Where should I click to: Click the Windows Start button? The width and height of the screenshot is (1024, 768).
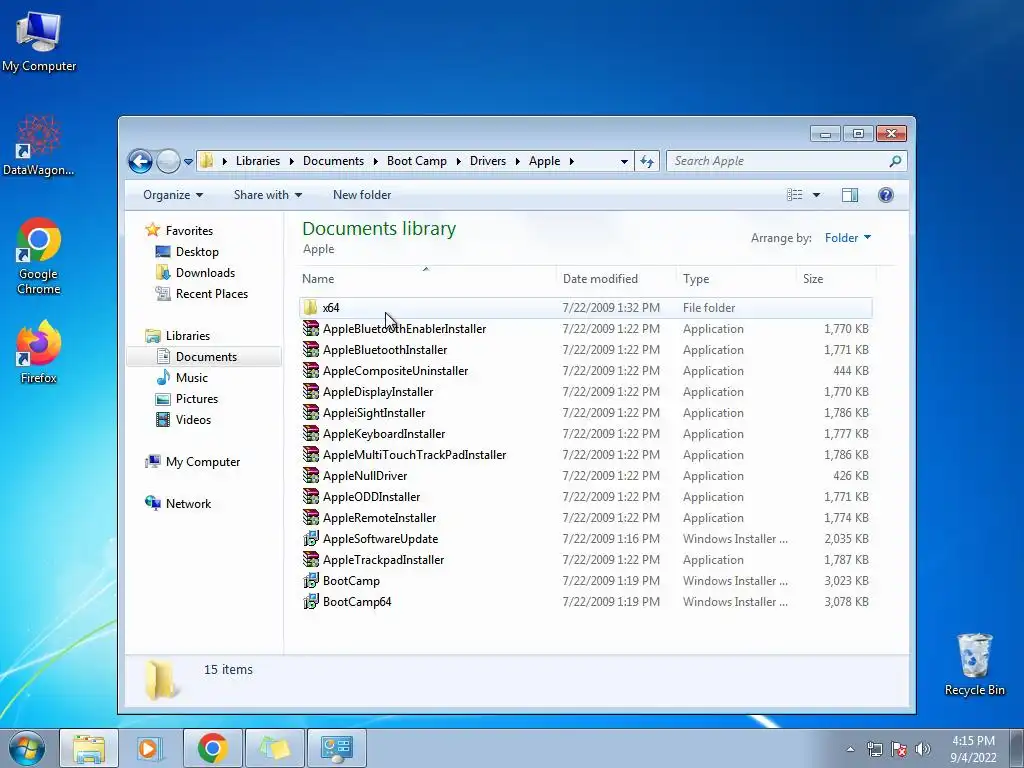pos(26,748)
